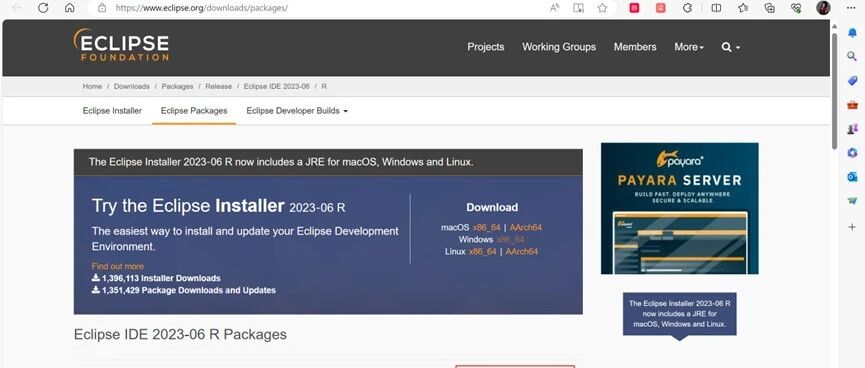This screenshot has height=368, width=865.
Task: Refresh the page with the reload icon
Action: click(43, 8)
